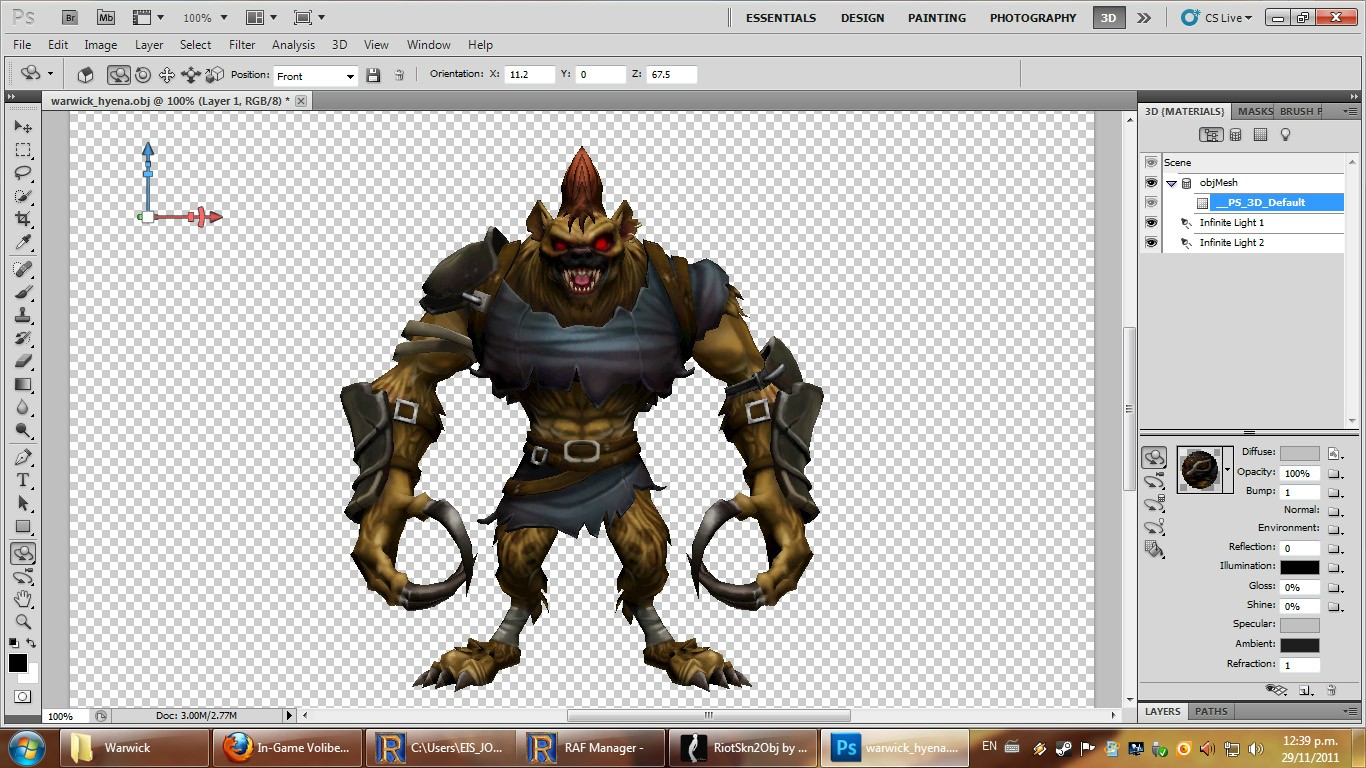Filter 3D panel by Whole Scene

1211,135
